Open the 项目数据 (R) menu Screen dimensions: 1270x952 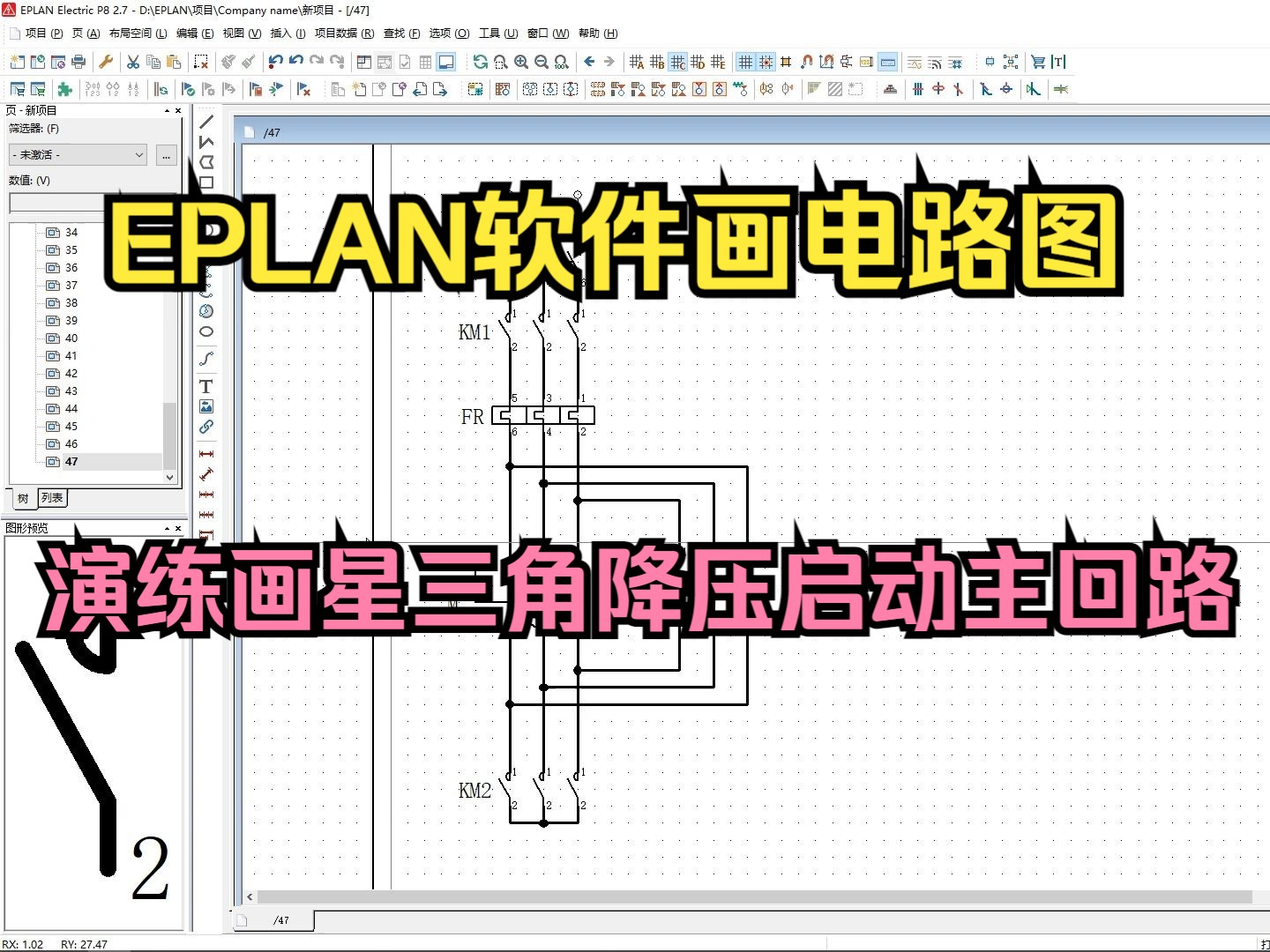[x=344, y=33]
